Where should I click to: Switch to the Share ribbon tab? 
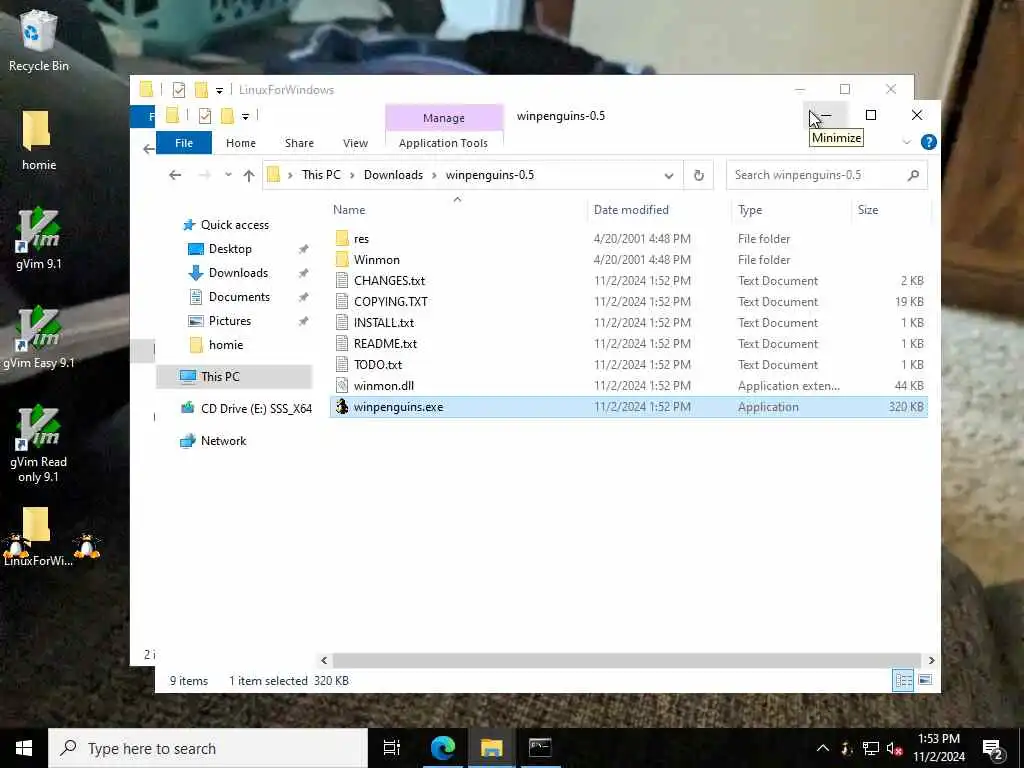pyautogui.click(x=299, y=143)
